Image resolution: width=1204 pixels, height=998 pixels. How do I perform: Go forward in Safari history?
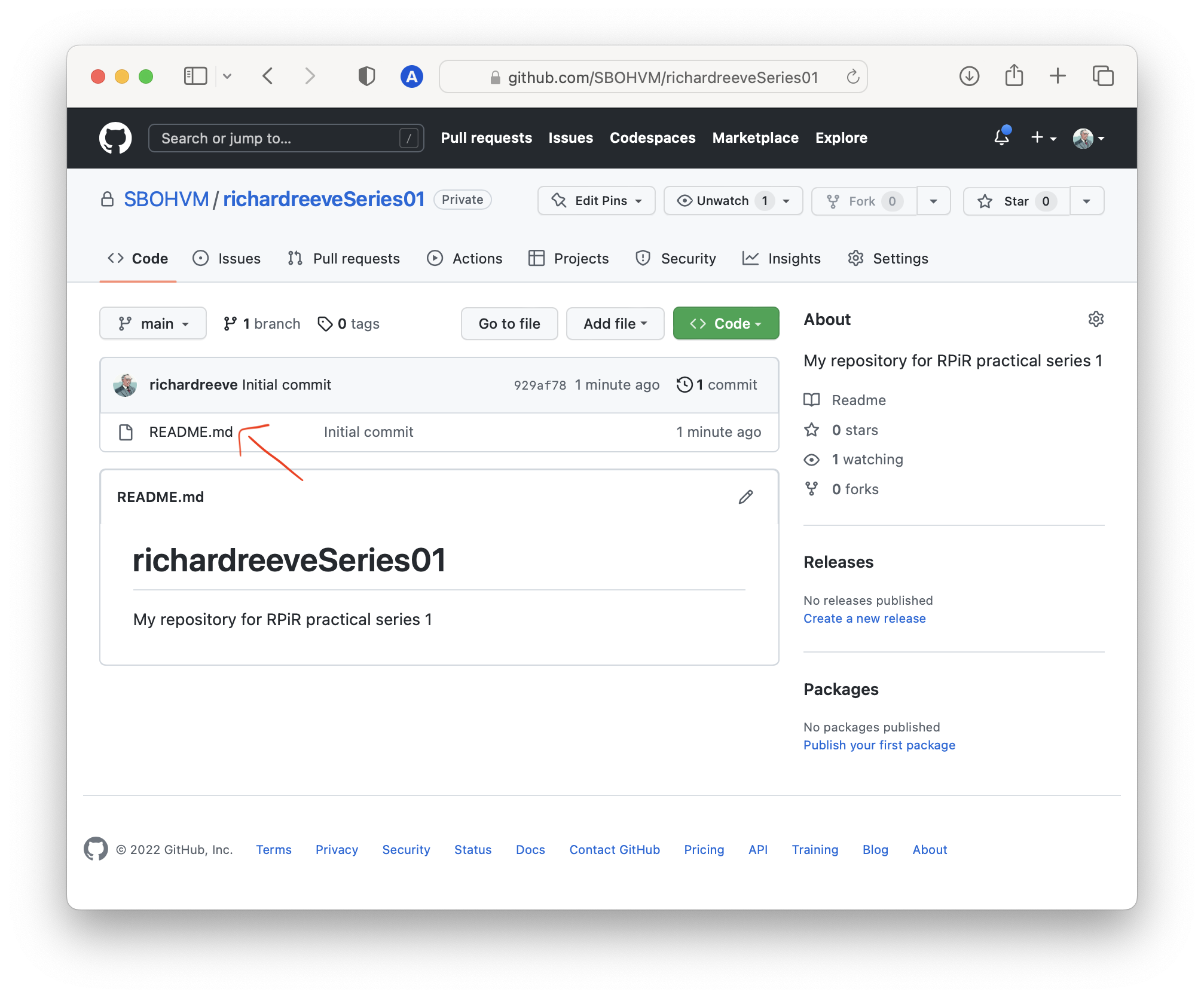tap(310, 76)
